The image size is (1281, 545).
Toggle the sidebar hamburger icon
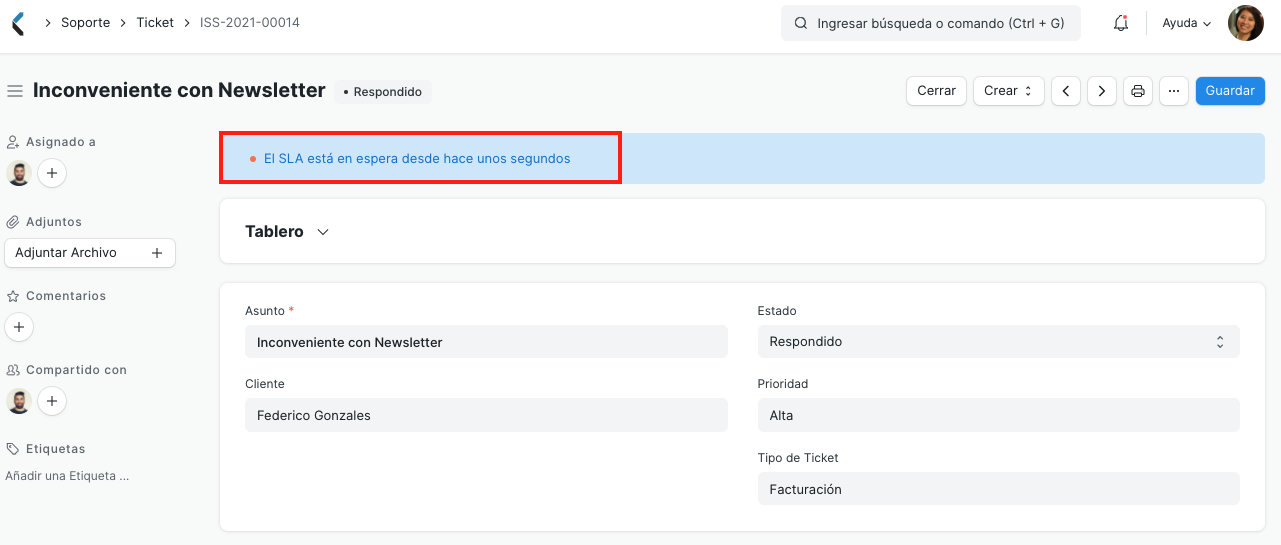coord(15,91)
